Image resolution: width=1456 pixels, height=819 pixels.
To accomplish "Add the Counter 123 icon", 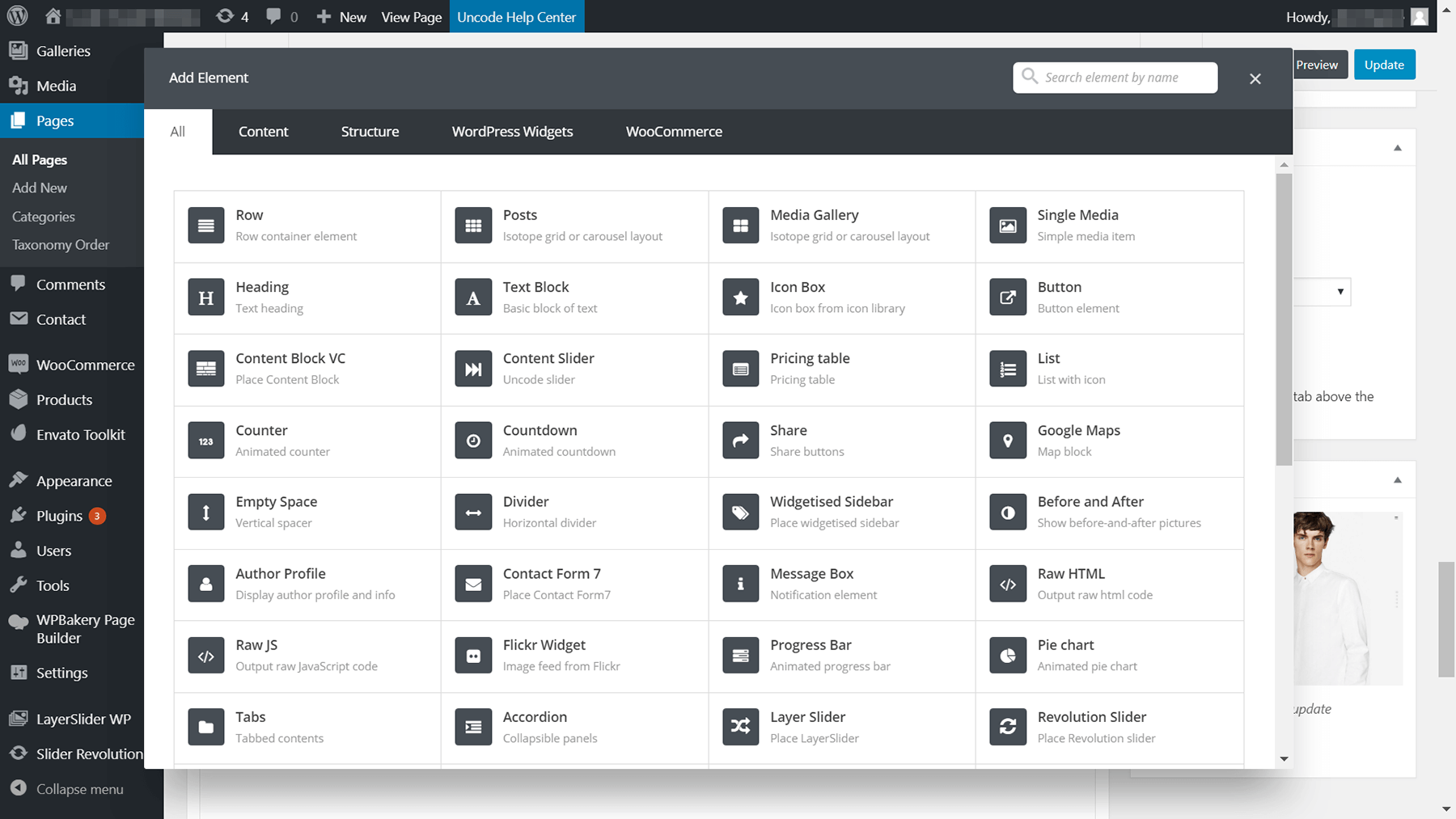I will point(205,441).
